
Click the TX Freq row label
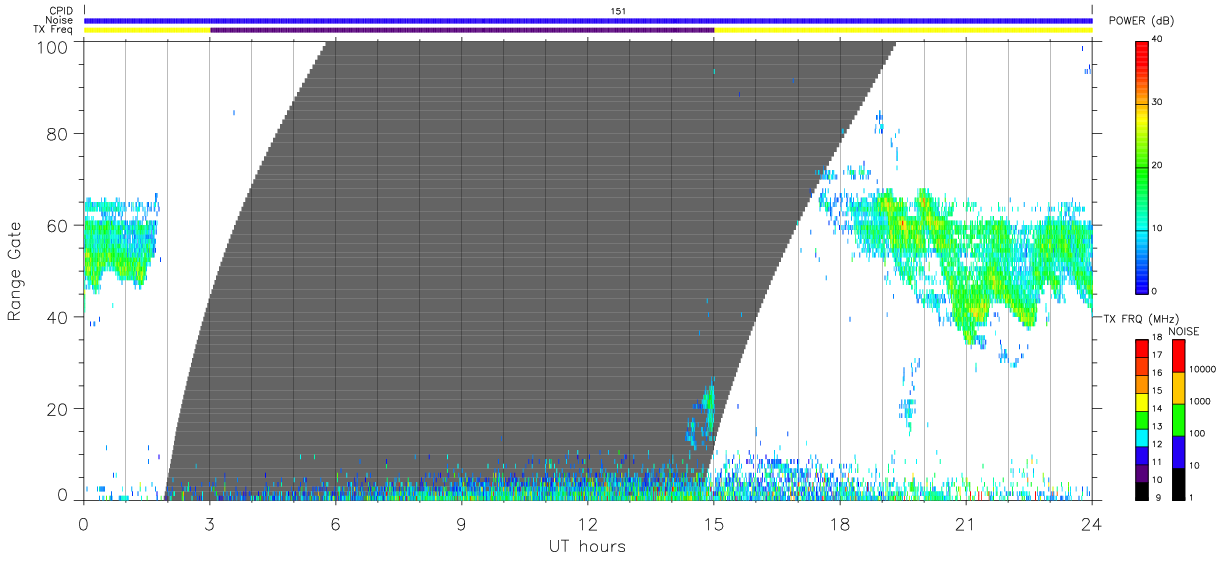click(55, 30)
